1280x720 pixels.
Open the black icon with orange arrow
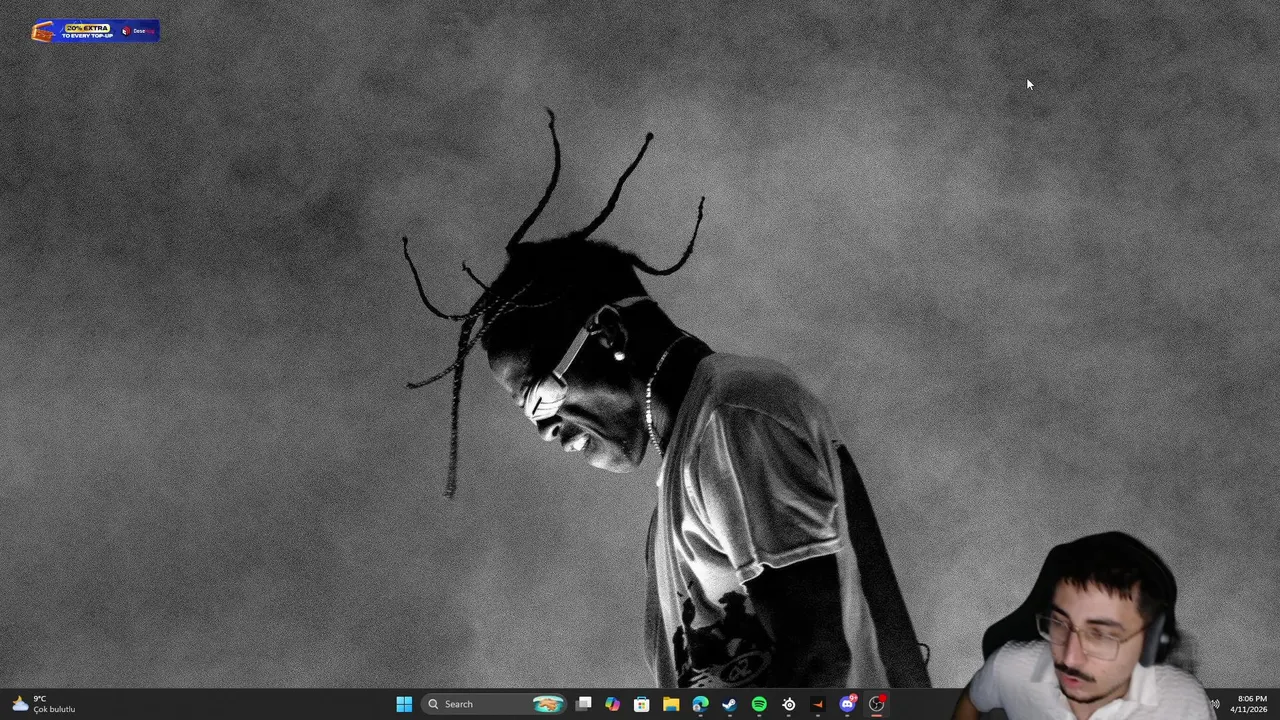click(818, 704)
